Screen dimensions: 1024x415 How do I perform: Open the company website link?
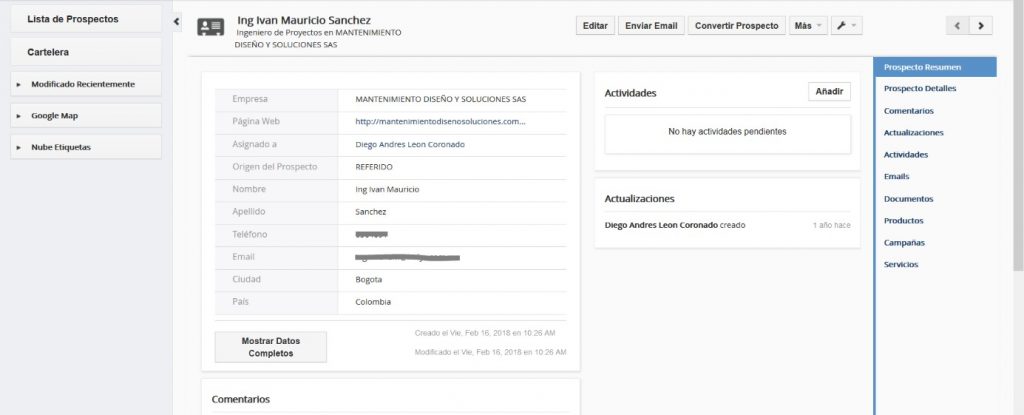tap(440, 122)
